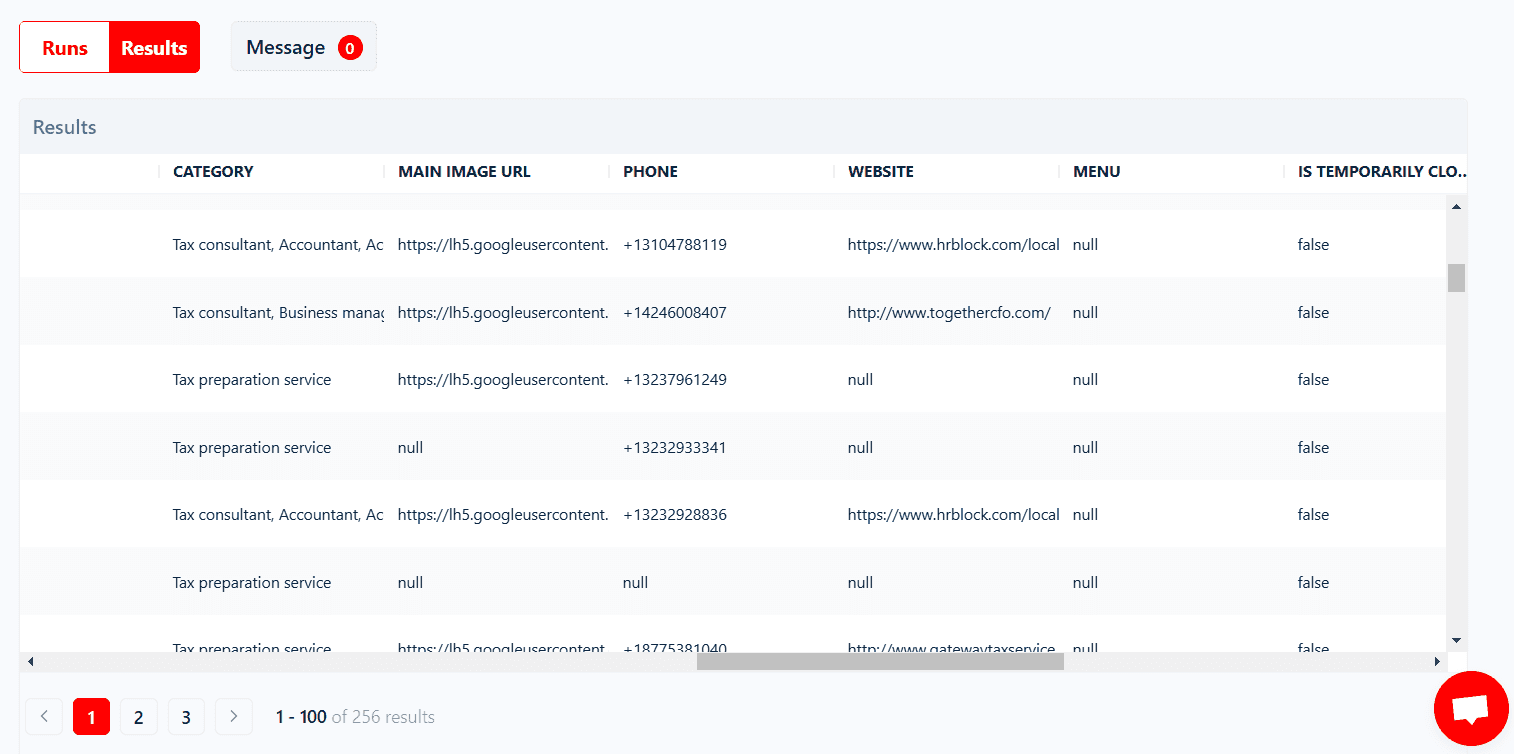This screenshot has height=754, width=1514.
Task: Click the Results panel heading
Action: [65, 128]
